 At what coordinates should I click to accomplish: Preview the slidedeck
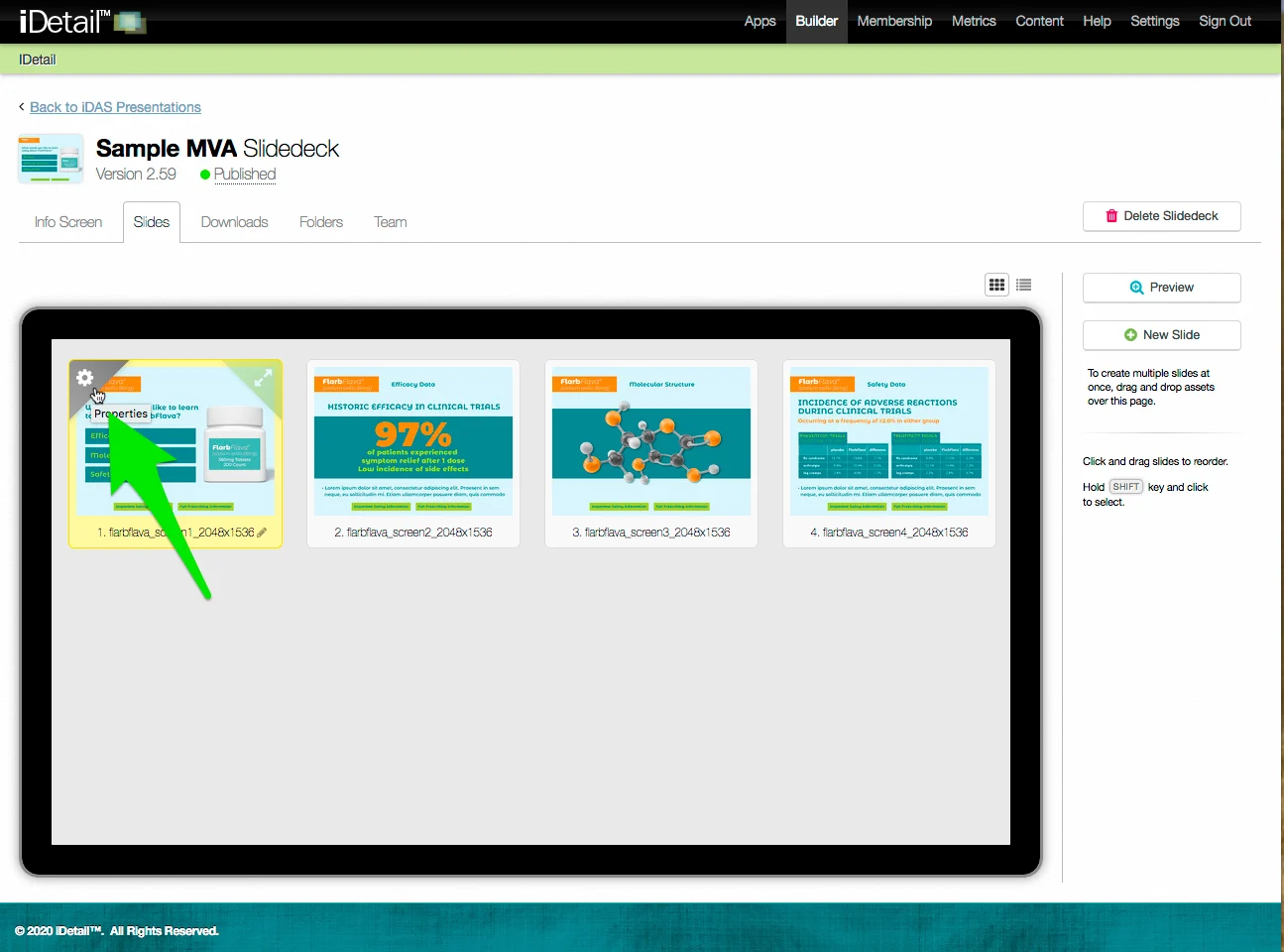tap(1161, 288)
